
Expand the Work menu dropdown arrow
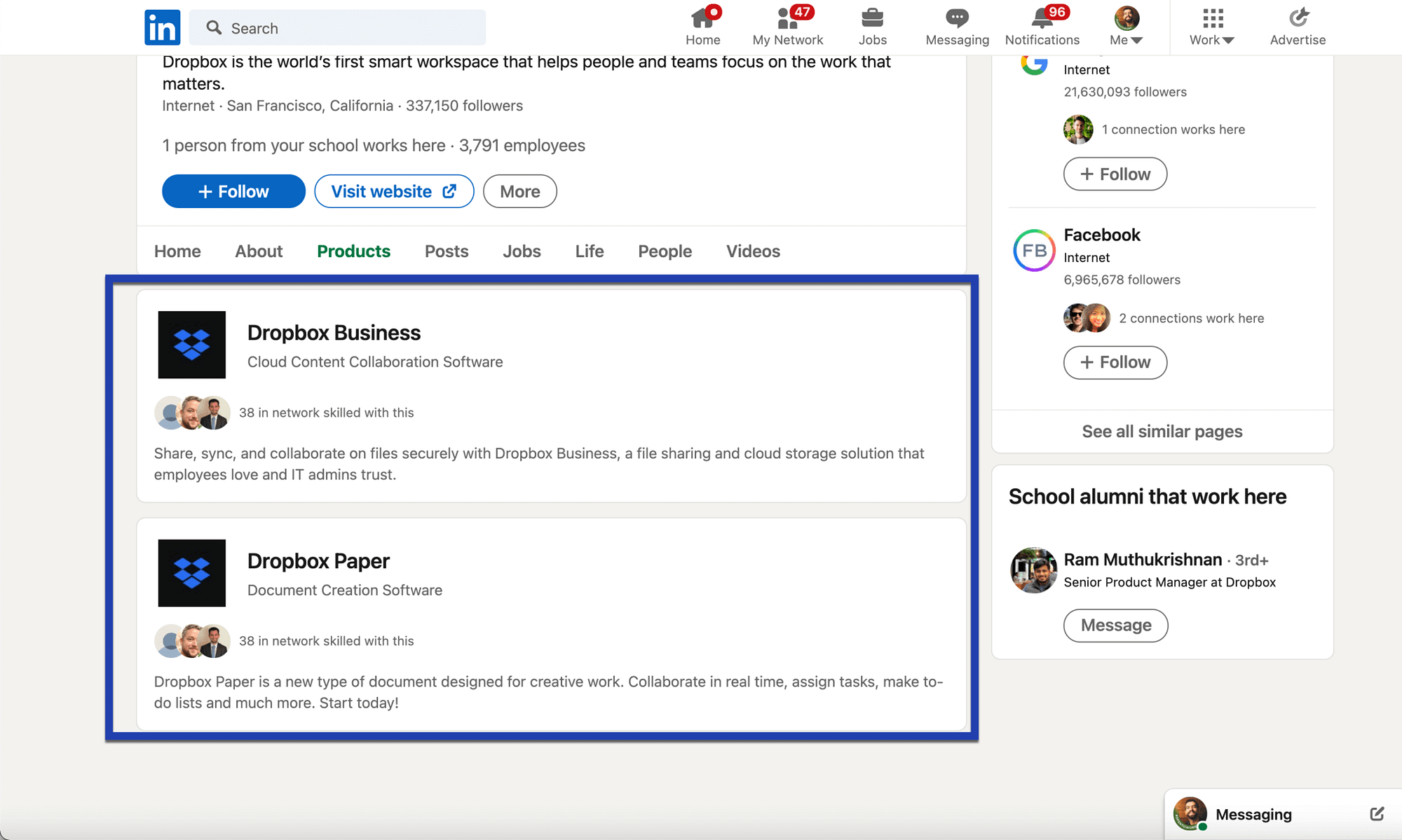click(1229, 40)
